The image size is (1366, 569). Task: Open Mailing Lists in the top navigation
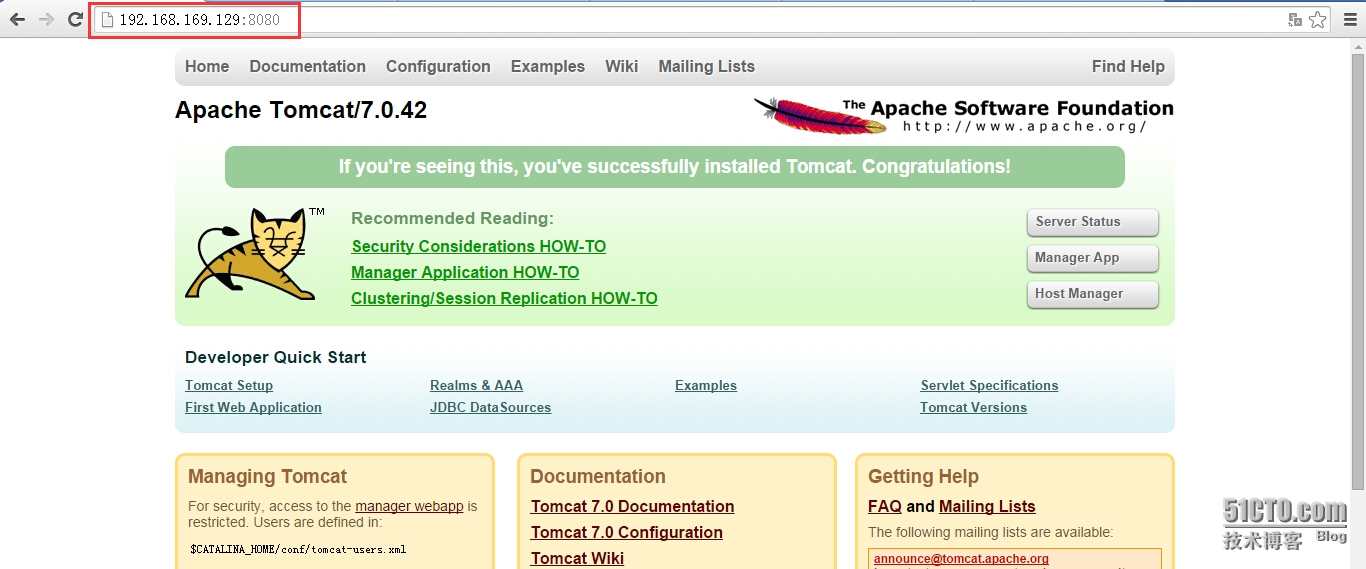706,66
